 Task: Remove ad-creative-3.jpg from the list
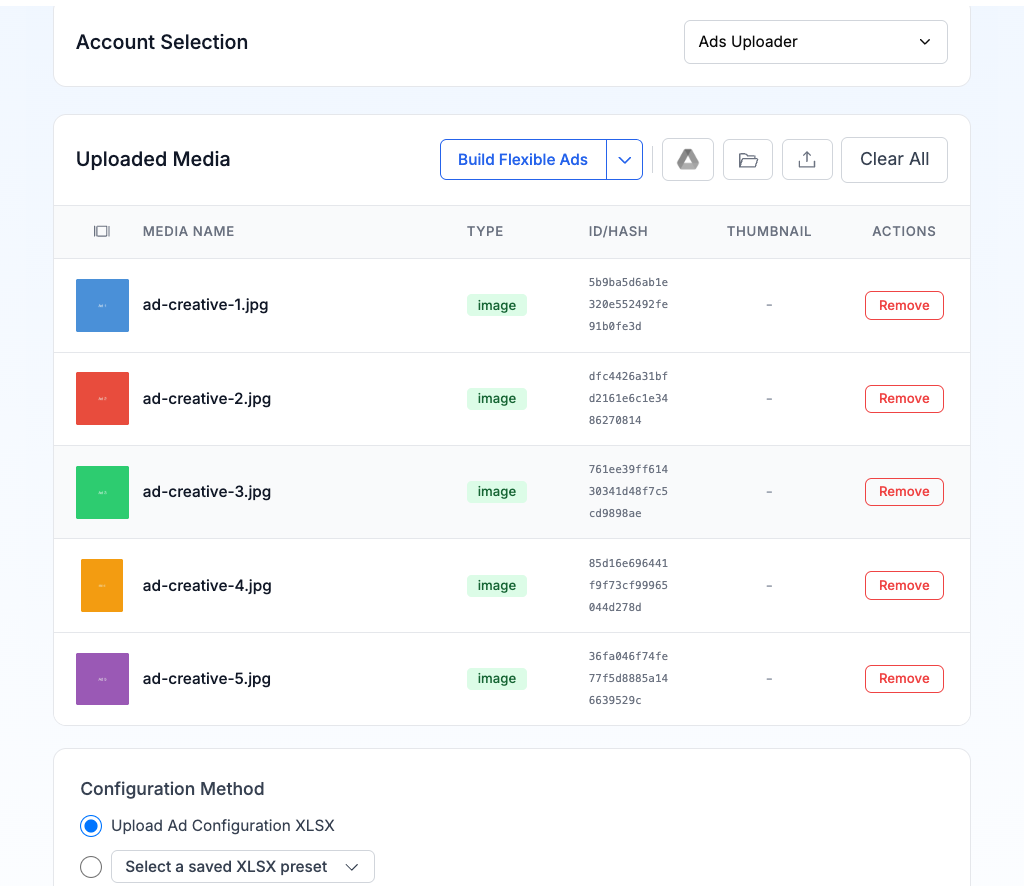(x=904, y=492)
